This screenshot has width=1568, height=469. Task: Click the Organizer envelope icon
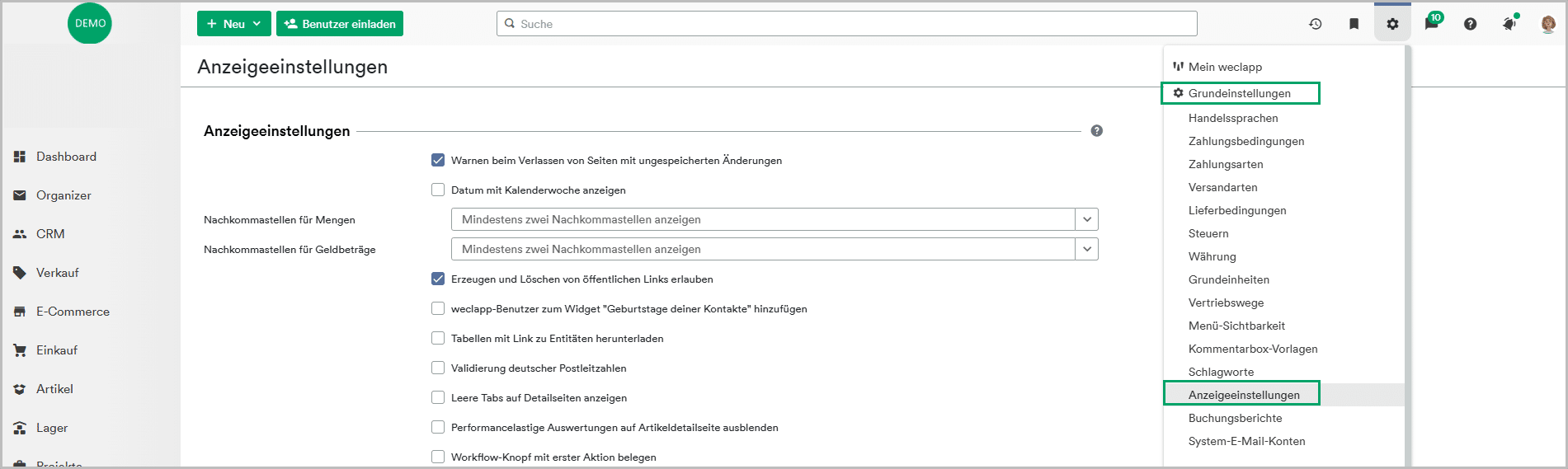[20, 195]
